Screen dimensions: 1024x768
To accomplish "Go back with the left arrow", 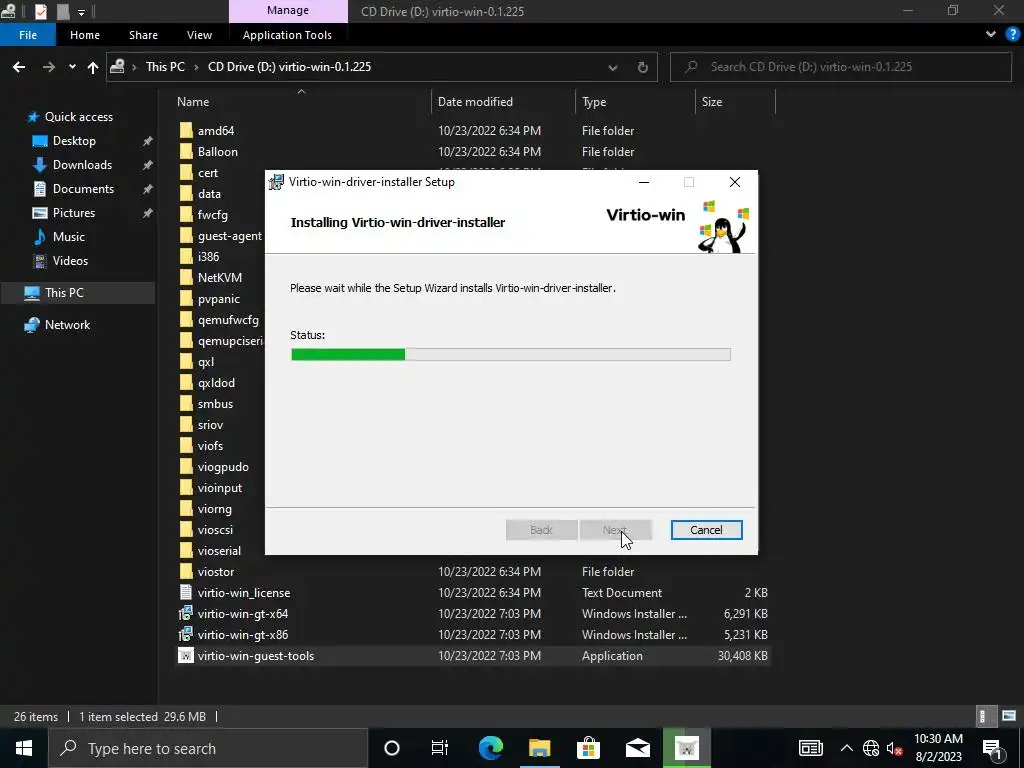I will point(19,67).
